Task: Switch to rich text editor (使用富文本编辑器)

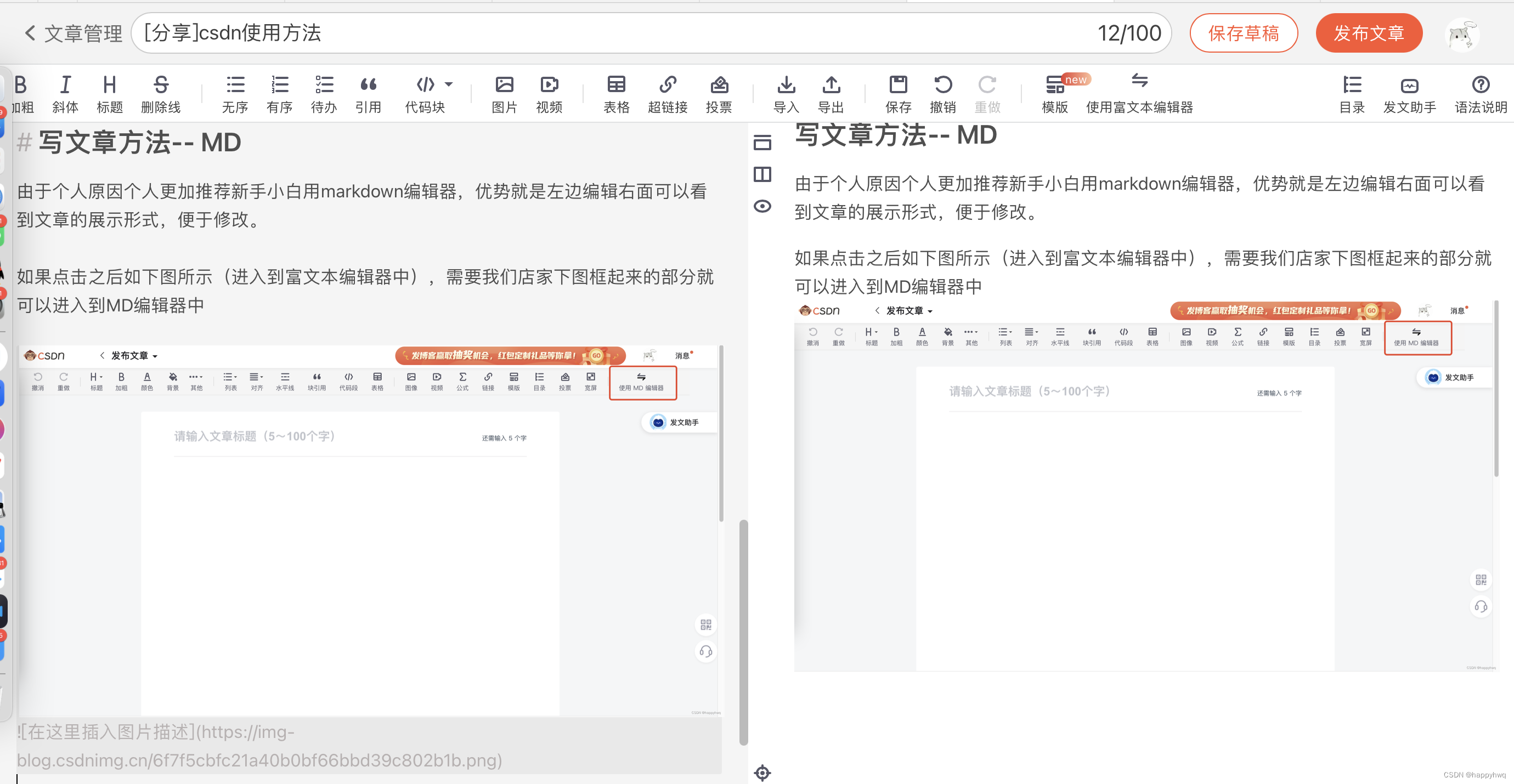Action: [x=1139, y=94]
